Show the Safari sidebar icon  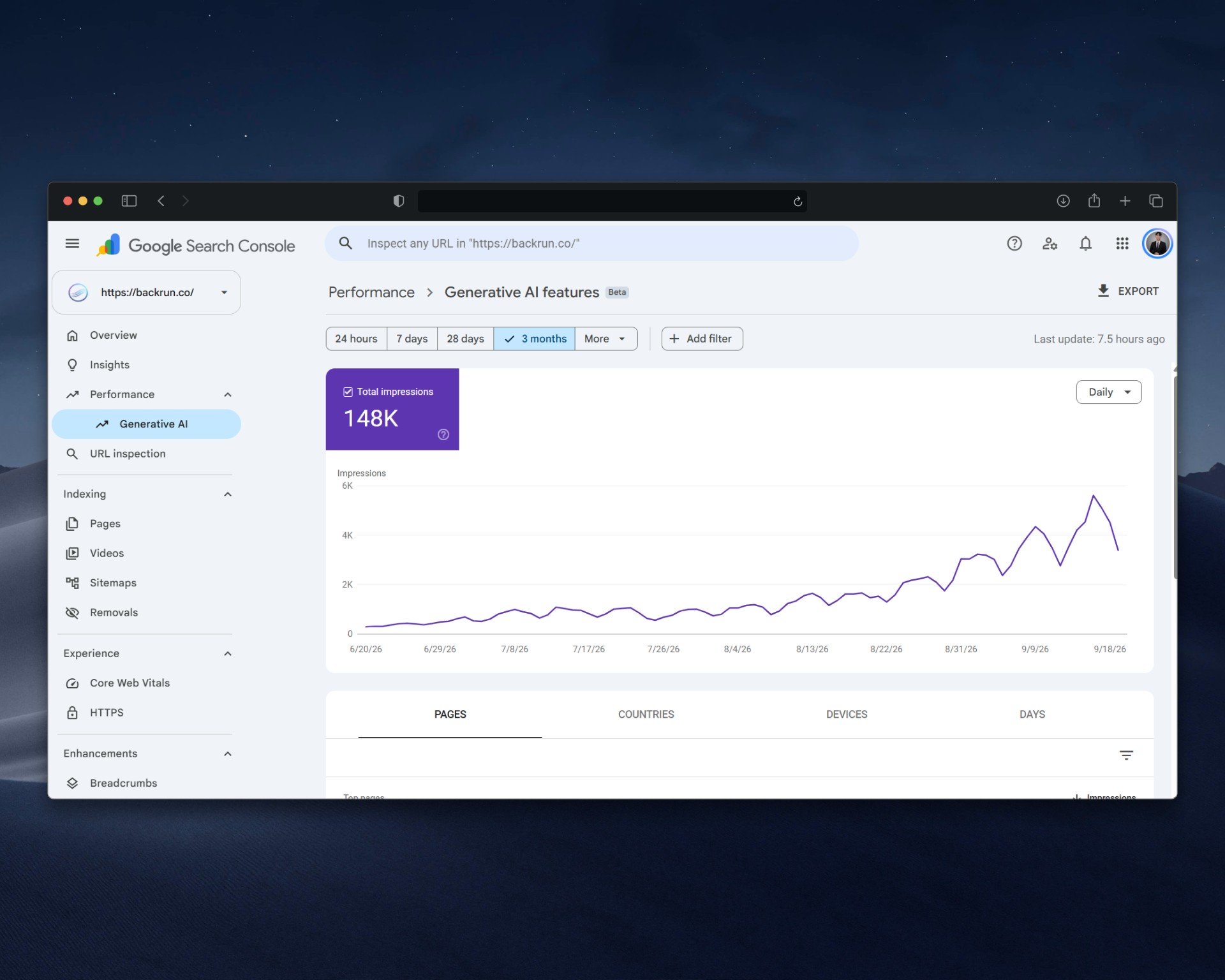[129, 201]
